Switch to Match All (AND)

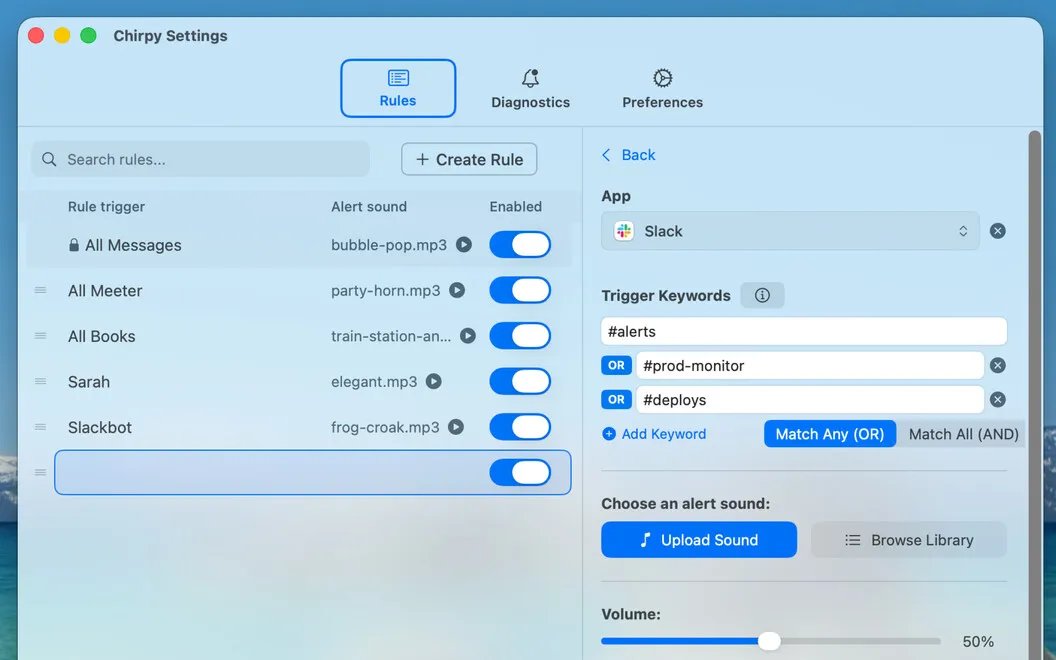point(963,434)
